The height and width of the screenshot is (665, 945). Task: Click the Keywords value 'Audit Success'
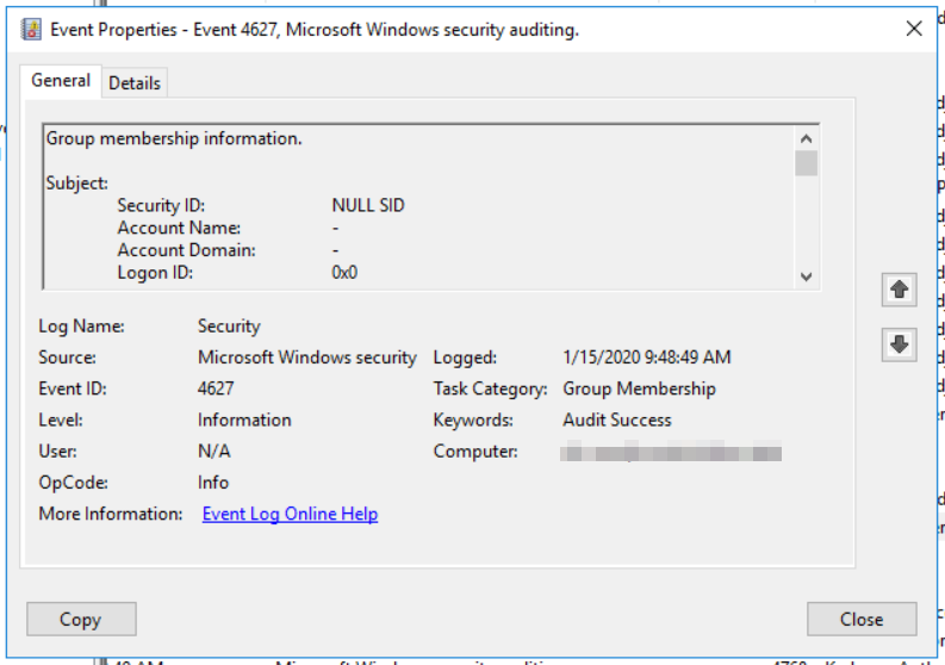[x=617, y=420]
